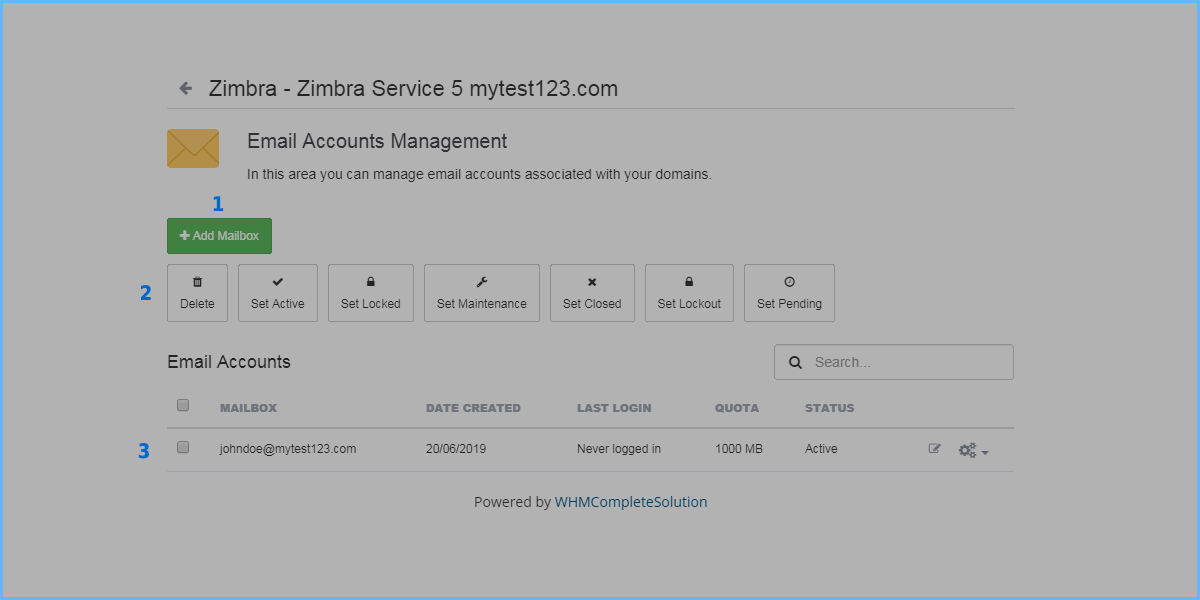Sort by the LAST LOGIN column header
The image size is (1200, 600).
click(x=614, y=408)
